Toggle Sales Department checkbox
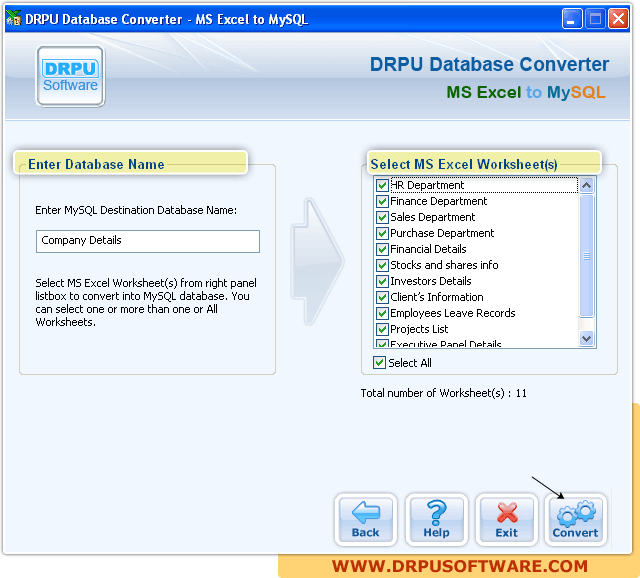 coord(382,217)
